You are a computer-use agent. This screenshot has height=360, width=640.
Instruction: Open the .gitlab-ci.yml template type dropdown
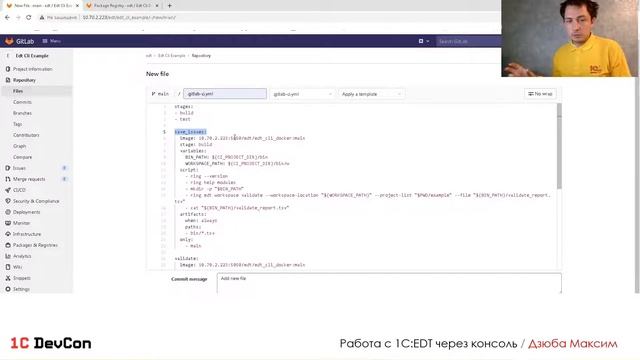coord(302,94)
